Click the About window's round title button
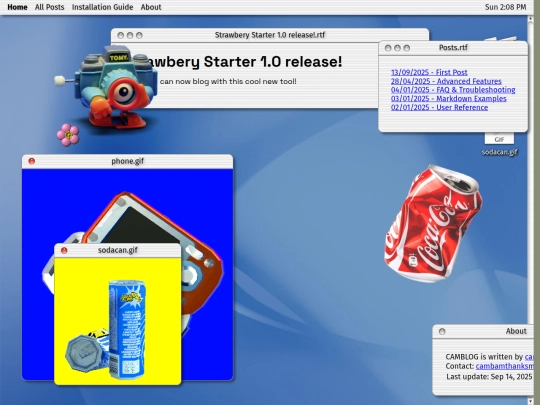This screenshot has height=405, width=540. coord(442,331)
